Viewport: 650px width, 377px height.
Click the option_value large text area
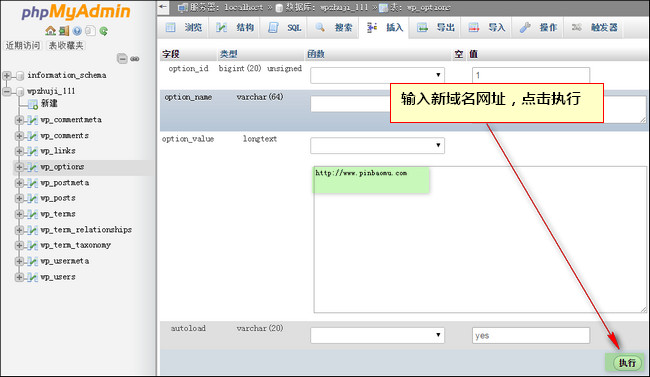click(480, 239)
